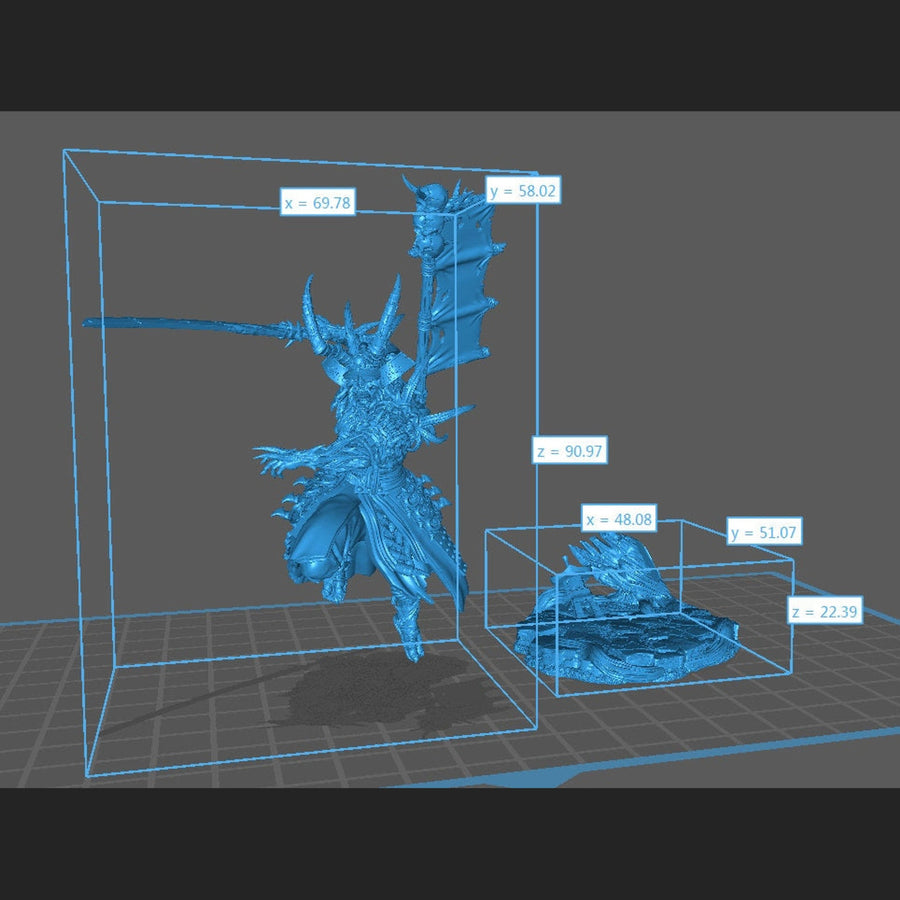900x900 pixels.
Task: Click the x = 69.78 dimension label
Action: (317, 203)
